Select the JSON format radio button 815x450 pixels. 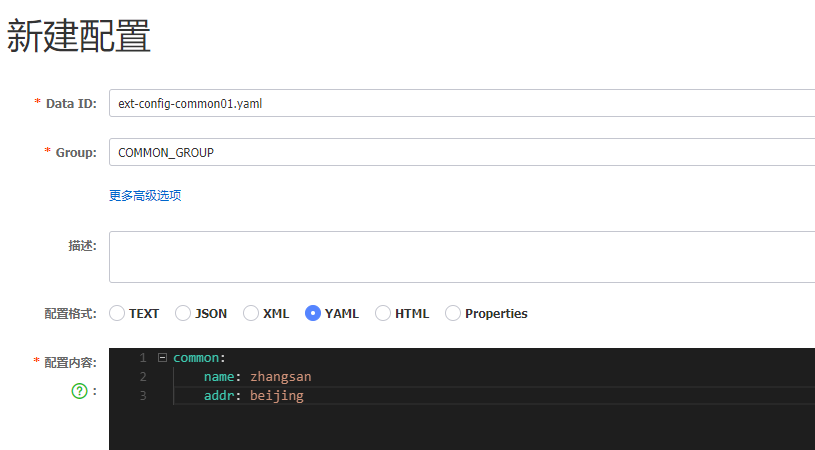click(x=183, y=313)
